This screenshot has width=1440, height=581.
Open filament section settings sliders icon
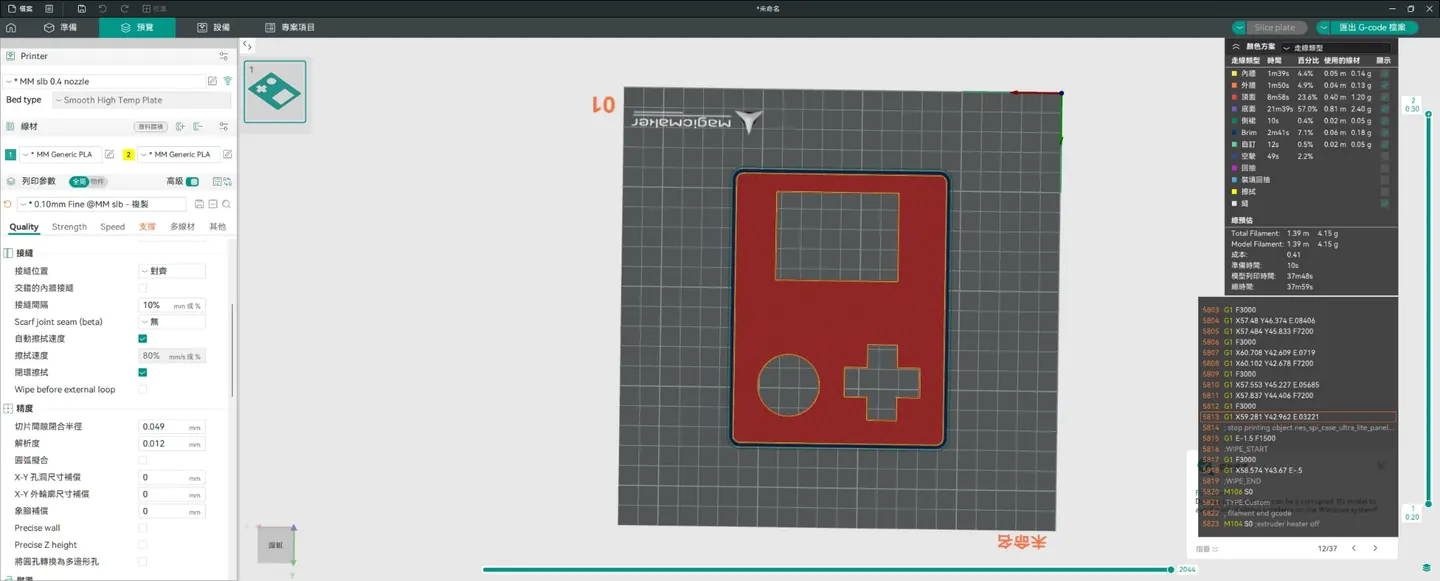(x=224, y=127)
